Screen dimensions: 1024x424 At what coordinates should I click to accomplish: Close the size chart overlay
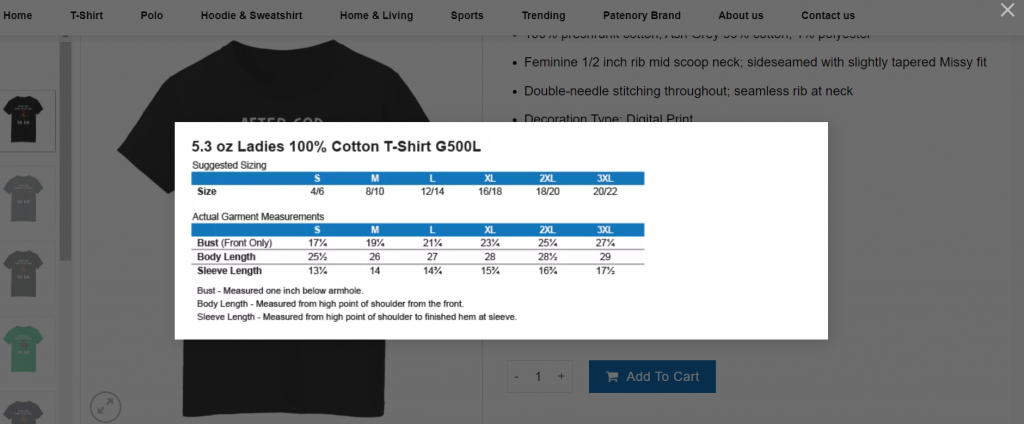click(x=1007, y=10)
